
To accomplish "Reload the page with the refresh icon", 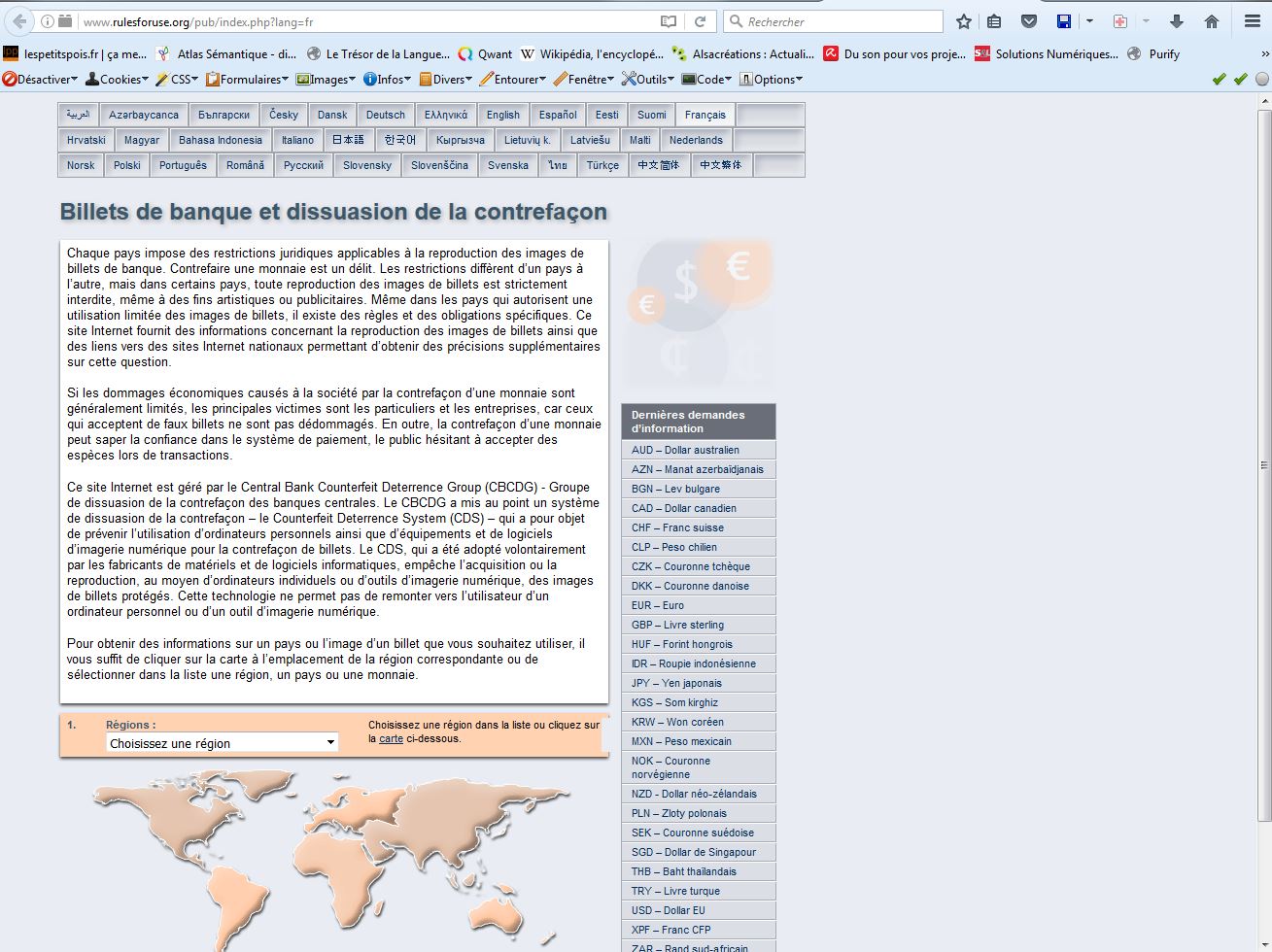I will click(x=700, y=21).
